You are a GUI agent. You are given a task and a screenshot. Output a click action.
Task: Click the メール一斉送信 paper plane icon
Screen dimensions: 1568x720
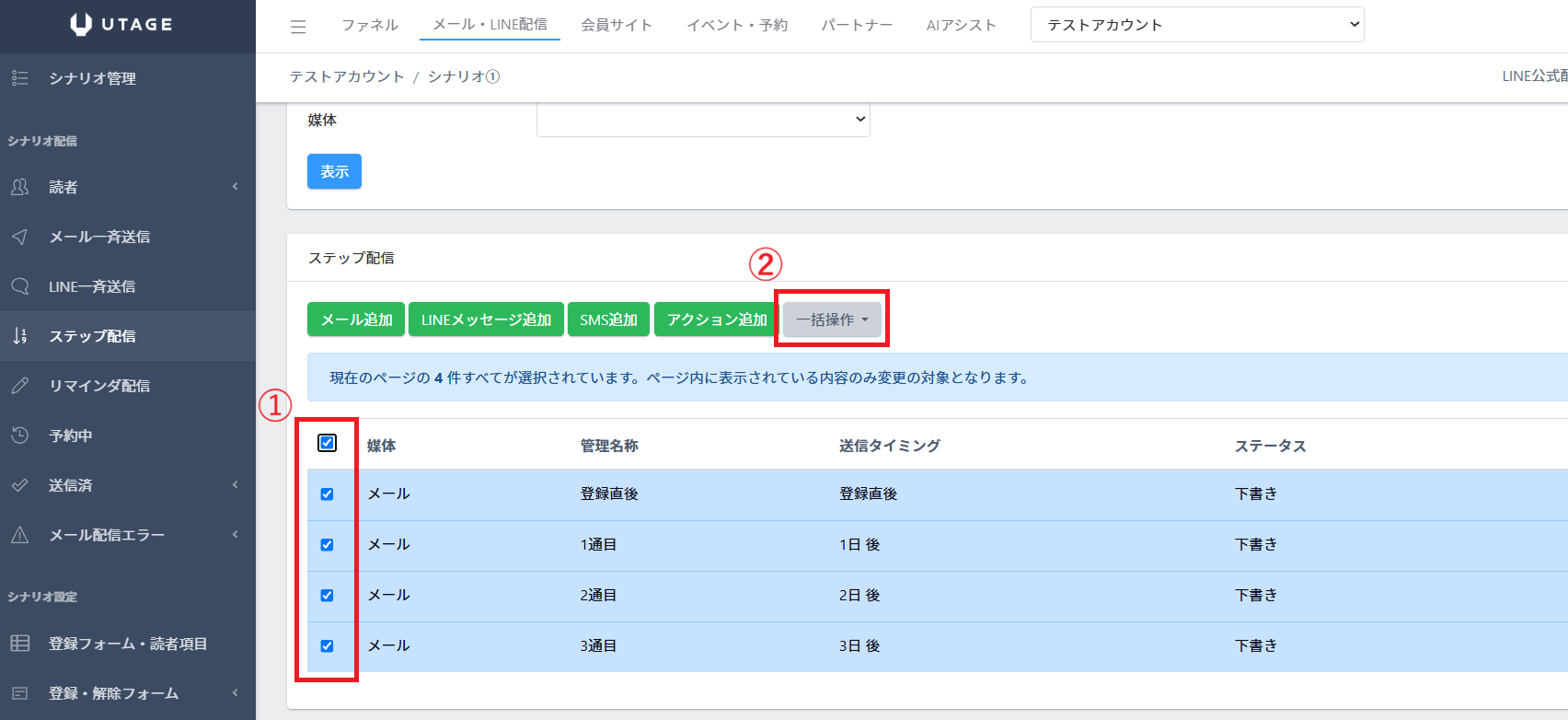pos(20,237)
